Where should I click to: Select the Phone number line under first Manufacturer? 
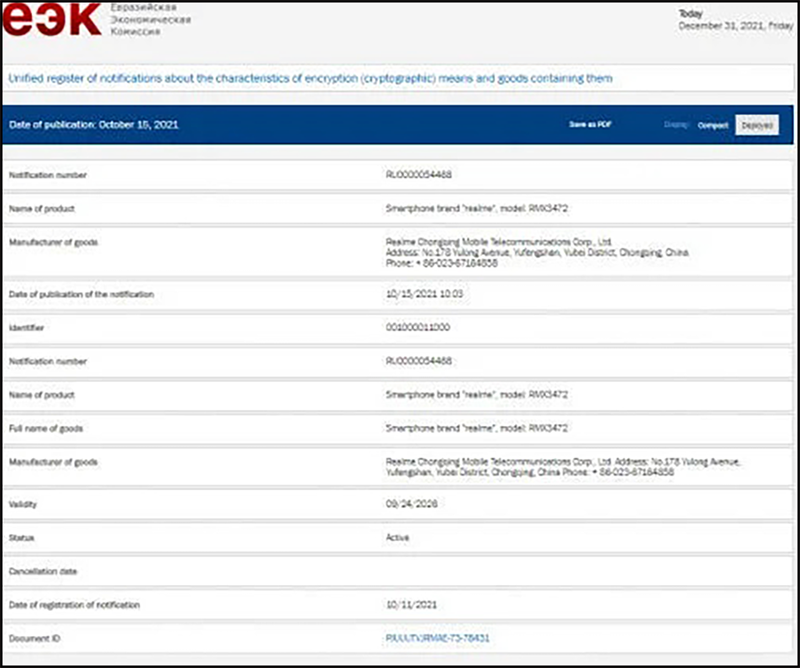[441, 263]
